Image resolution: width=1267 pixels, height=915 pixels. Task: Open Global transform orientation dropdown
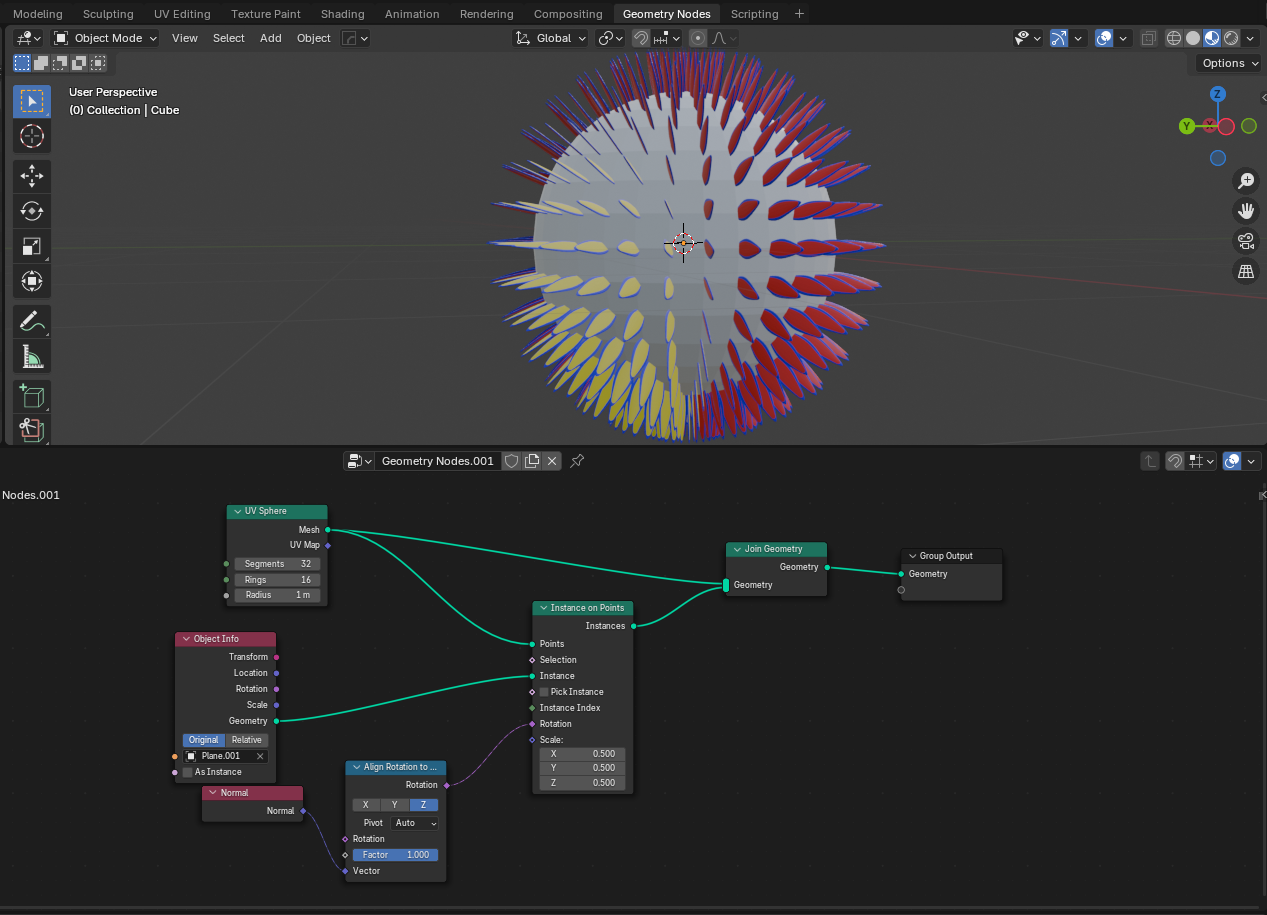pos(551,38)
